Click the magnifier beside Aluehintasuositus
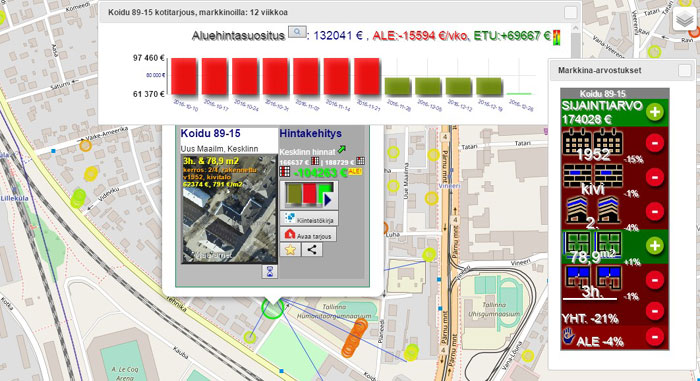The height and width of the screenshot is (381, 700). (x=297, y=32)
